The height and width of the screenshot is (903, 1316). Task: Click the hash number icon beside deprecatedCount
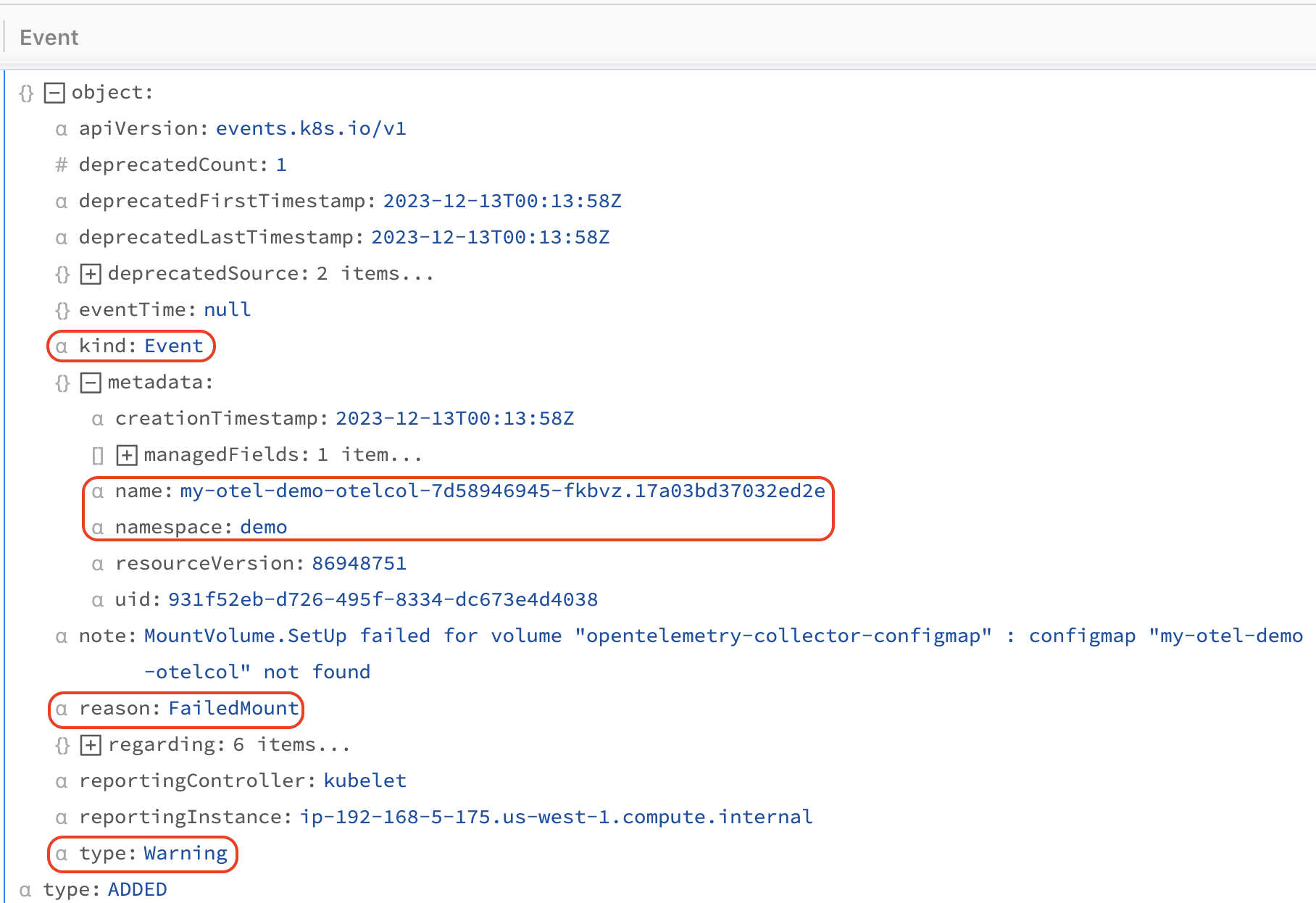[62, 165]
